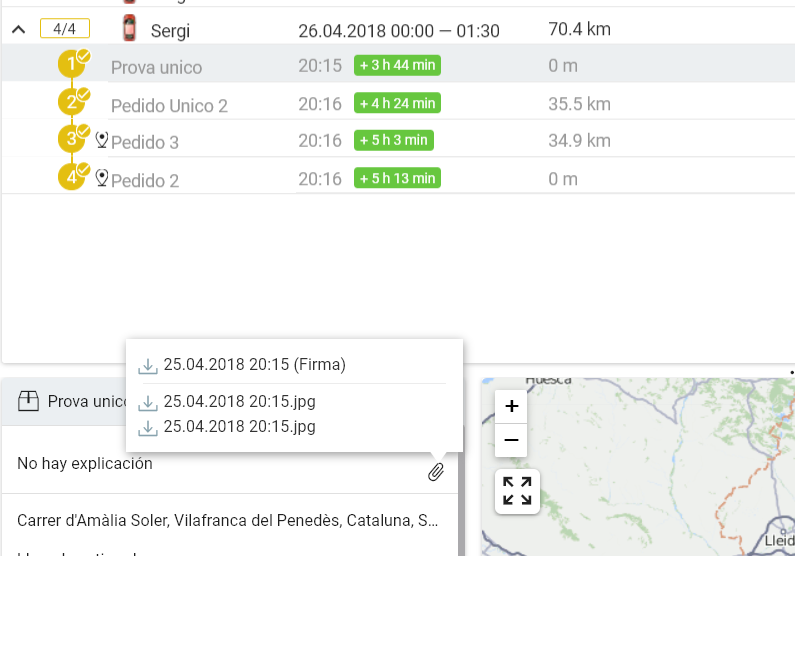Click download icon next to Firma file

pos(148,366)
